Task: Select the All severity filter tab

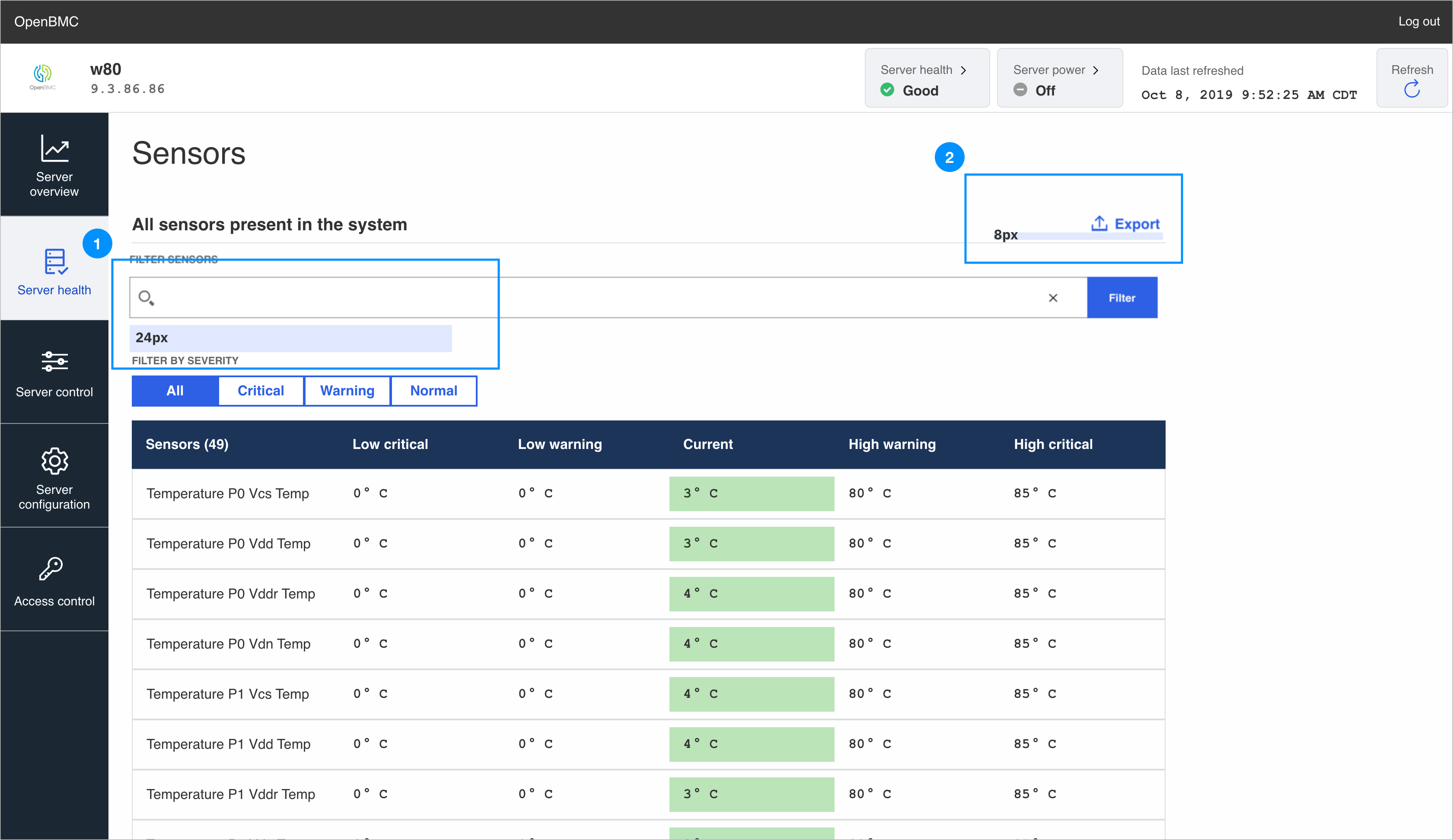Action: (175, 390)
